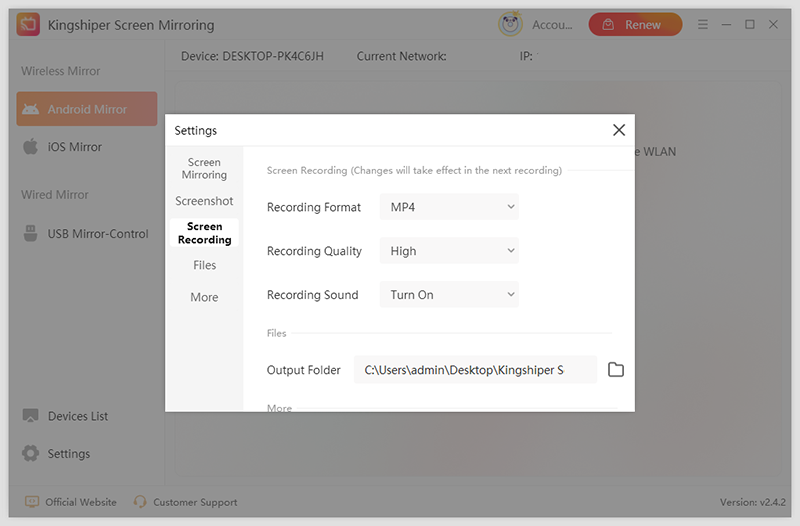Click the USB plug icon
The width and height of the screenshot is (800, 526).
[x=31, y=233]
